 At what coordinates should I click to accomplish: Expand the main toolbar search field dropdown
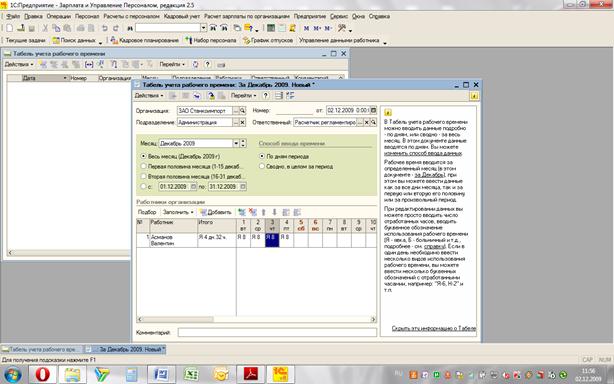tap(203, 28)
